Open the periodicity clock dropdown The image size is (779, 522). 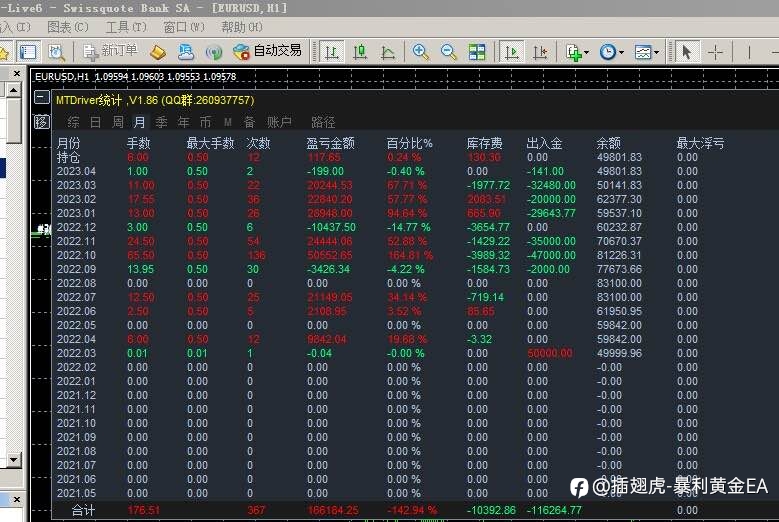tap(611, 52)
